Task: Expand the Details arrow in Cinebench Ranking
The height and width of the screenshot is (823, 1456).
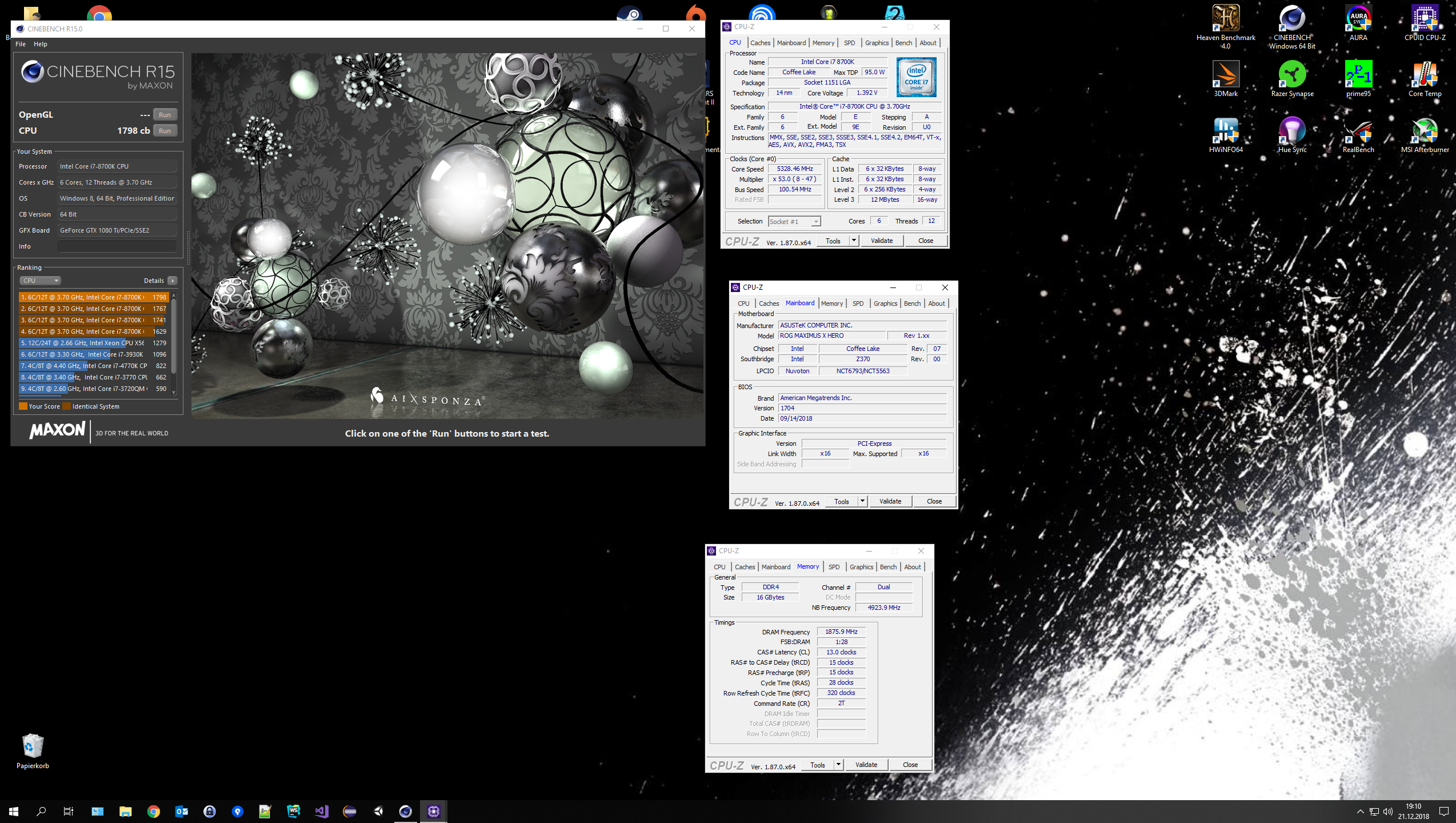Action: tap(173, 281)
